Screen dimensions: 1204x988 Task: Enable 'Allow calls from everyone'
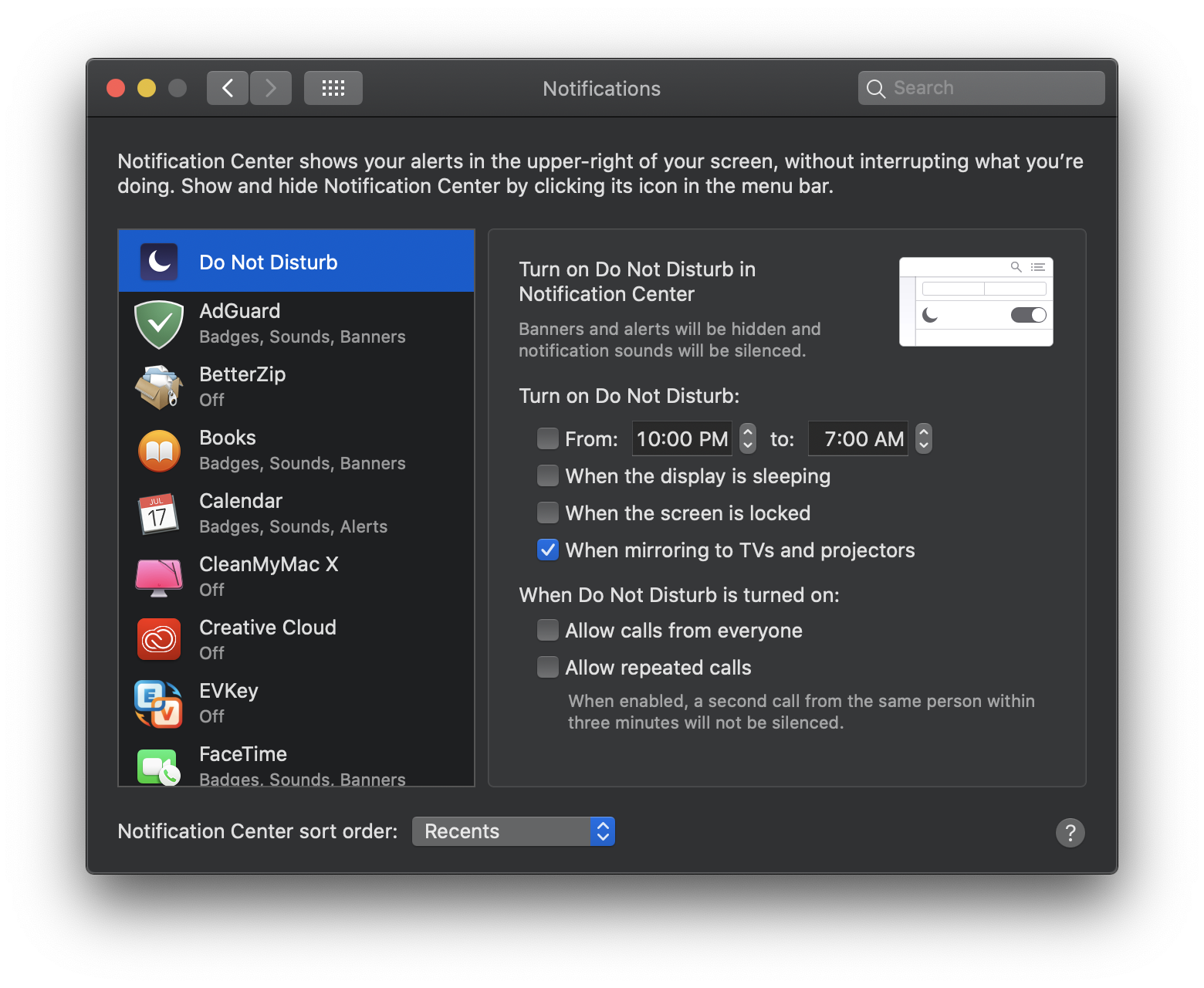tap(548, 630)
